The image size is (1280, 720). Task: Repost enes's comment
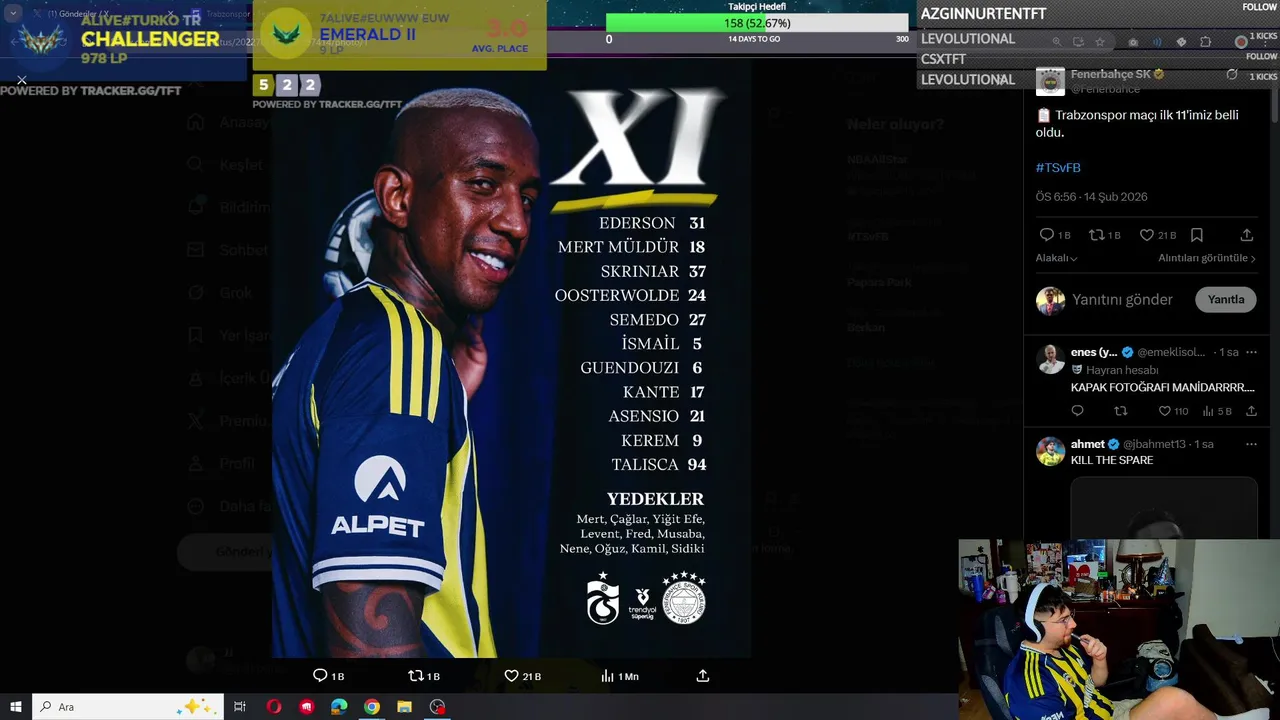(x=1121, y=411)
